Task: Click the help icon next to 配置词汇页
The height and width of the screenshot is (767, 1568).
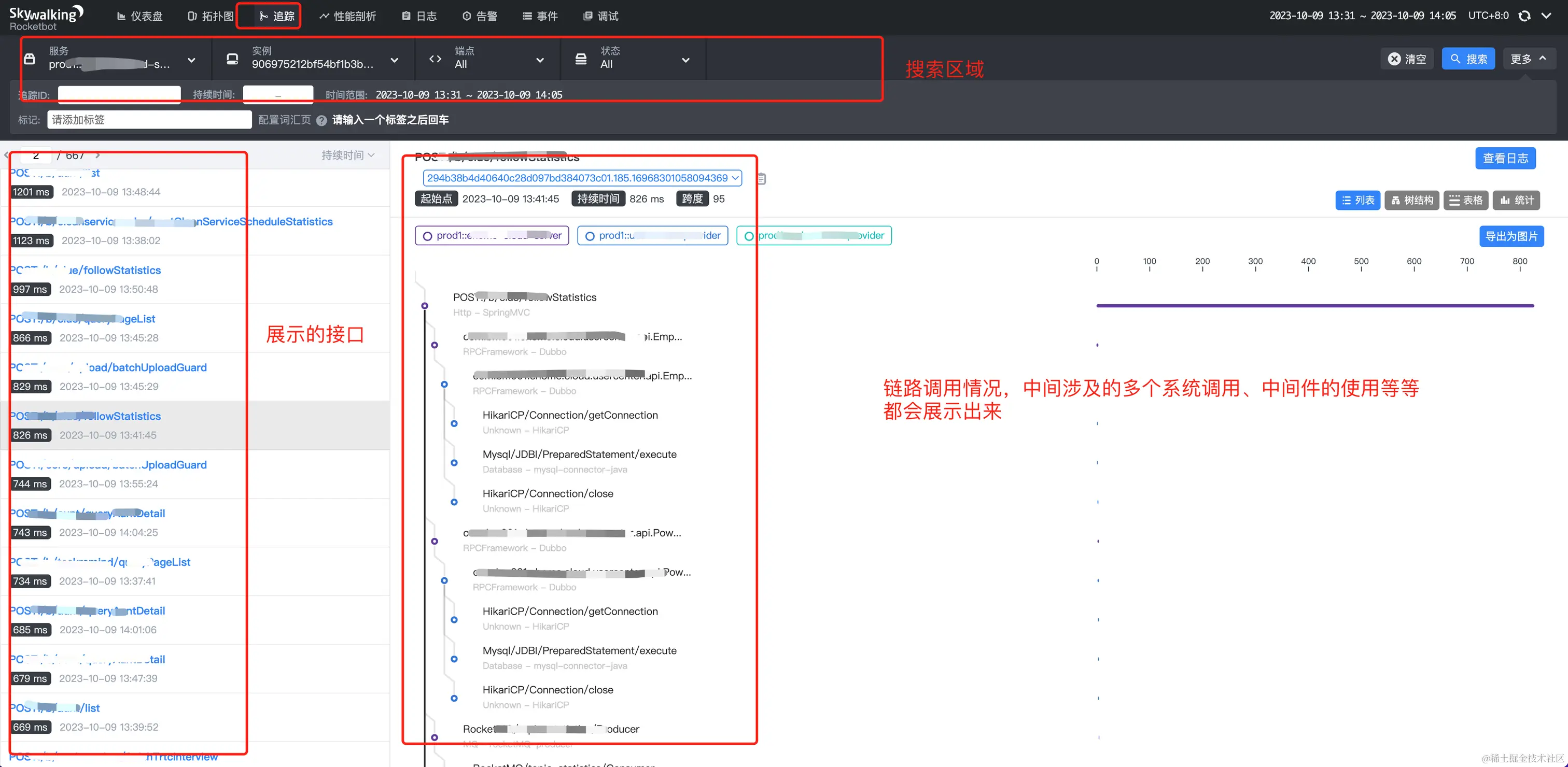Action: click(x=321, y=120)
